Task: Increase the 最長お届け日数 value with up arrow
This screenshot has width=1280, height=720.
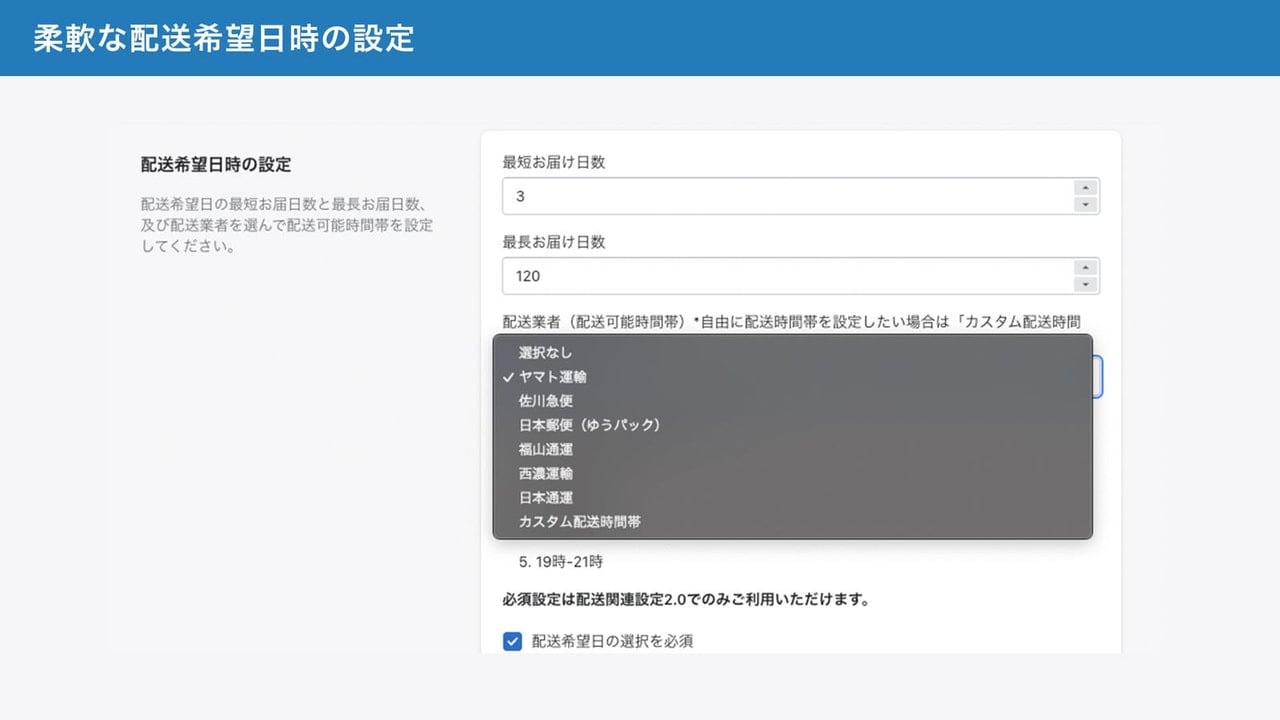Action: (1086, 268)
